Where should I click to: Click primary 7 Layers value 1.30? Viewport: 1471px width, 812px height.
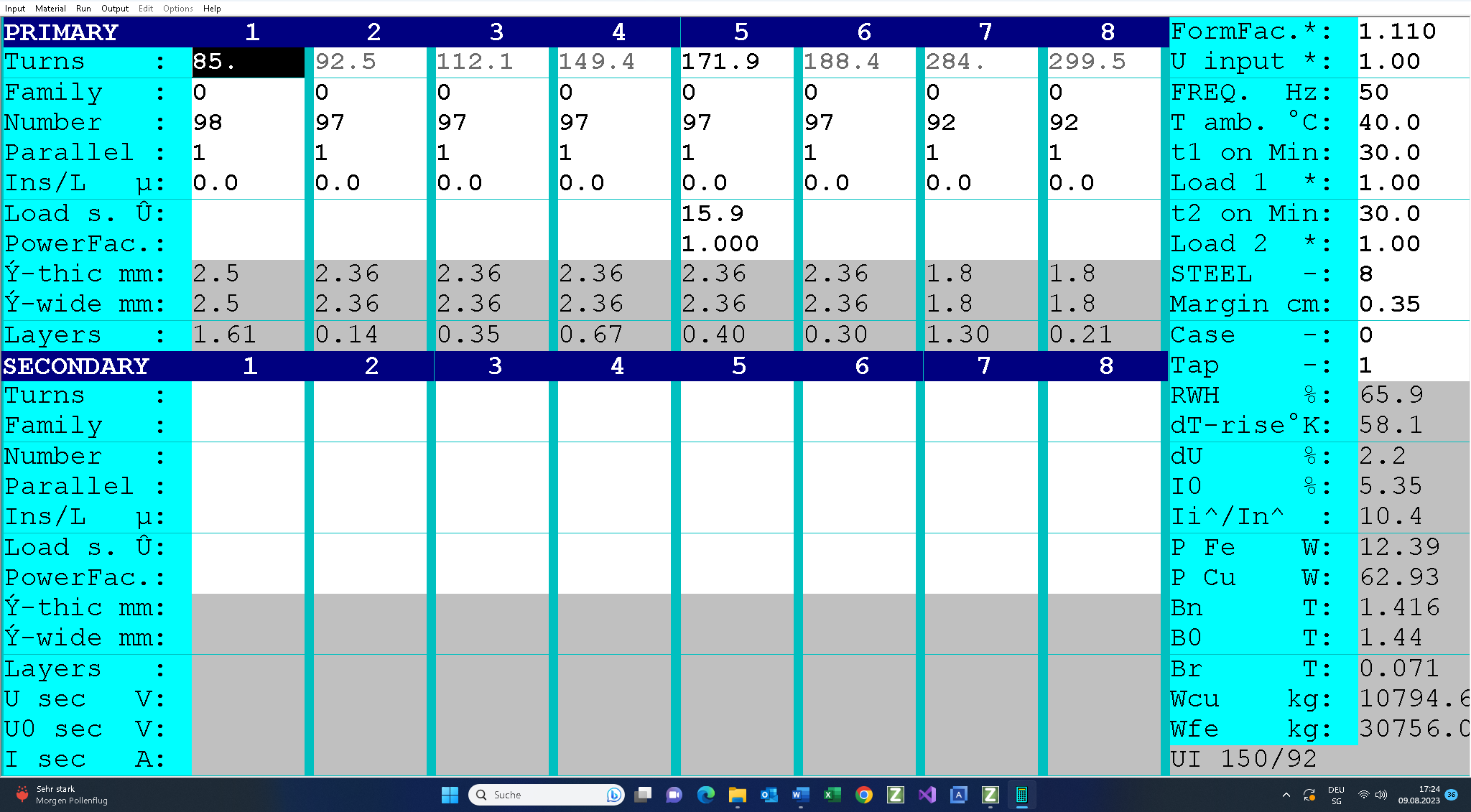coord(981,335)
